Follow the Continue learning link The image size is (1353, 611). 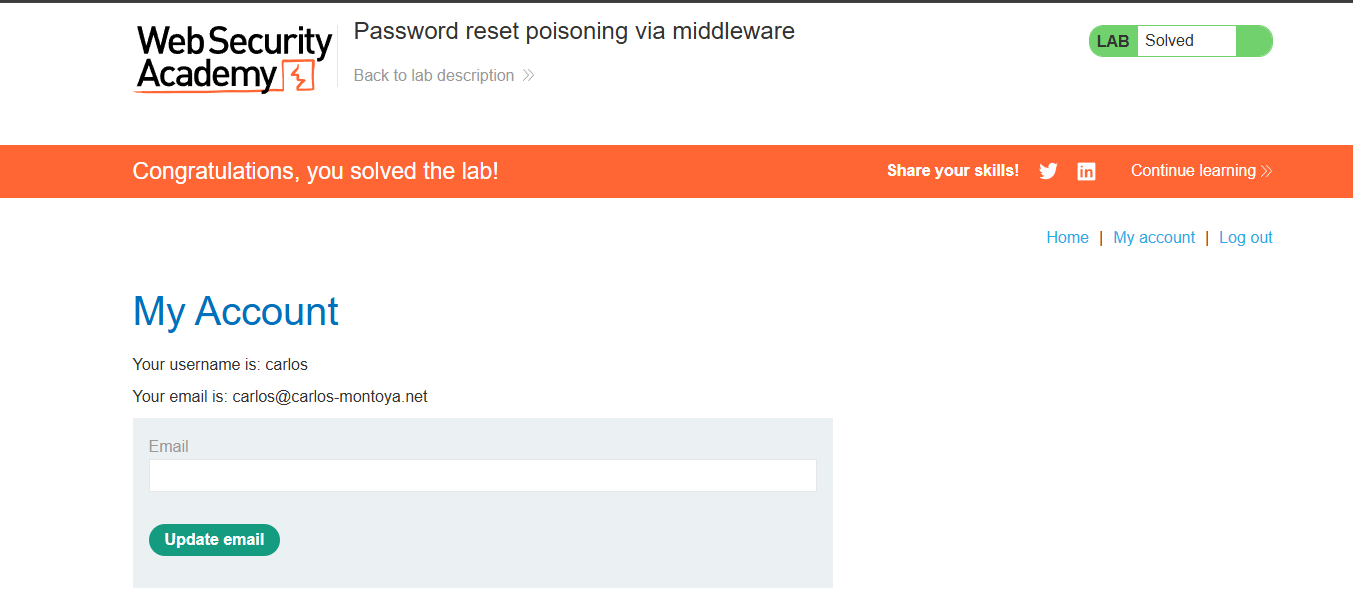1193,171
